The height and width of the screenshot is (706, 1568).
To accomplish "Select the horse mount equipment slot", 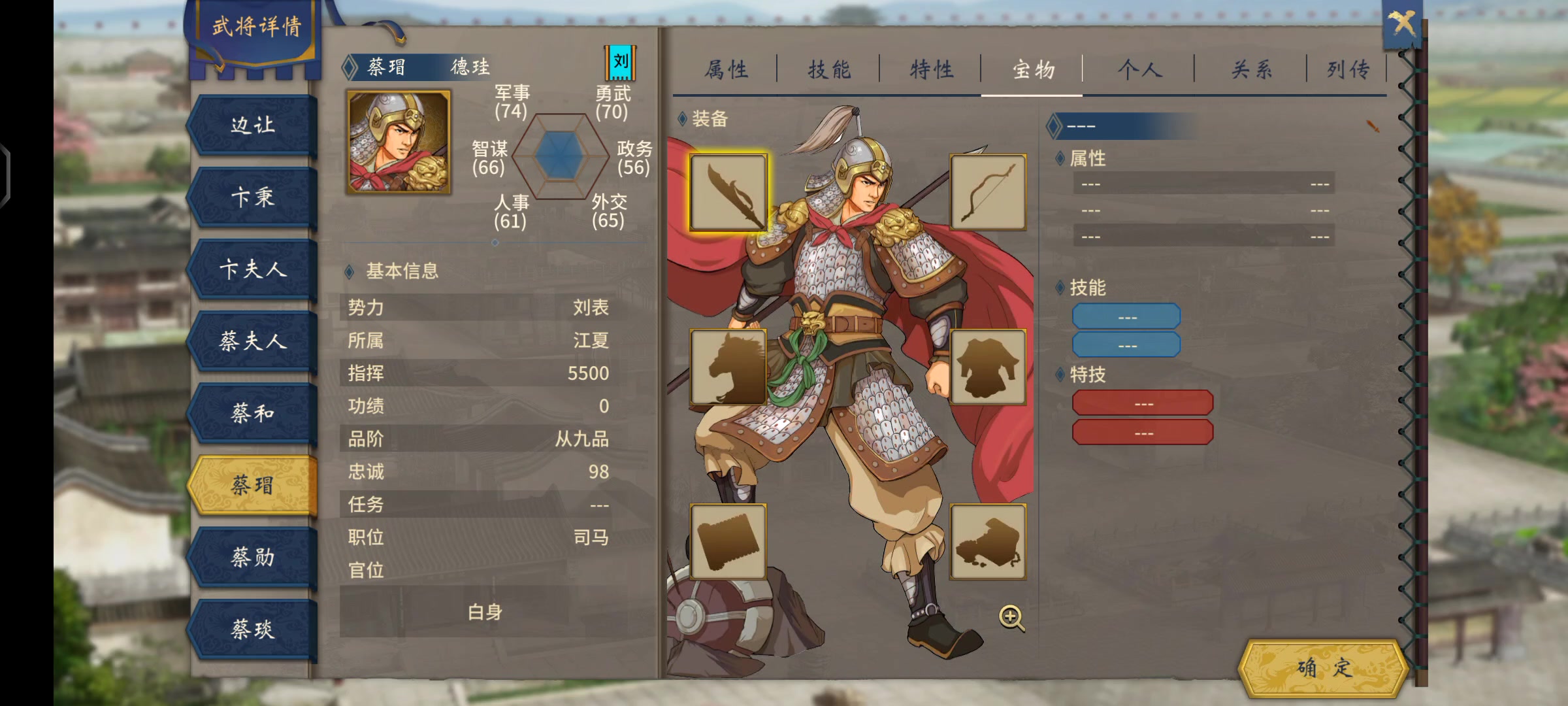I will point(728,367).
